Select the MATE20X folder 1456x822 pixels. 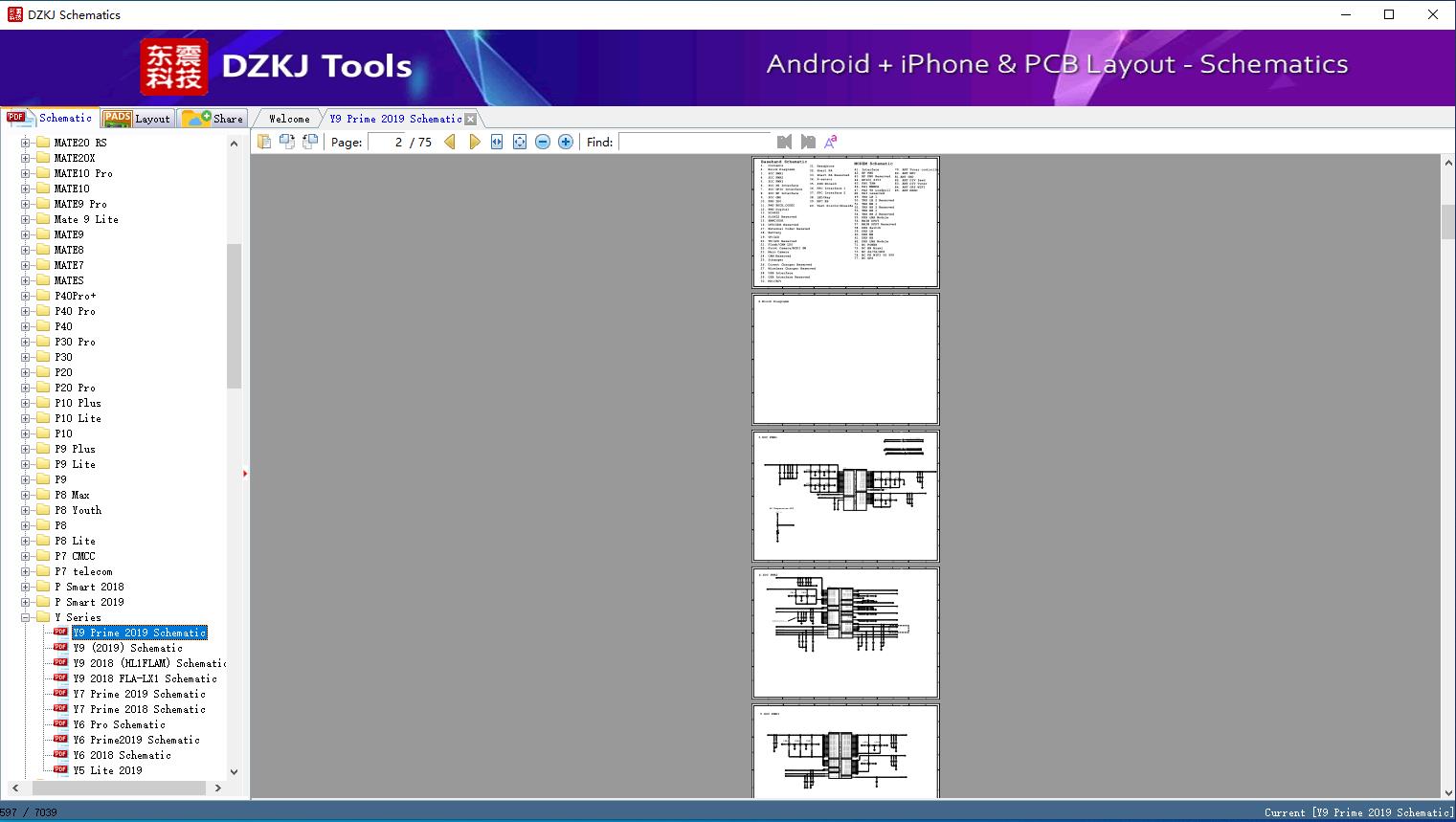pos(75,158)
